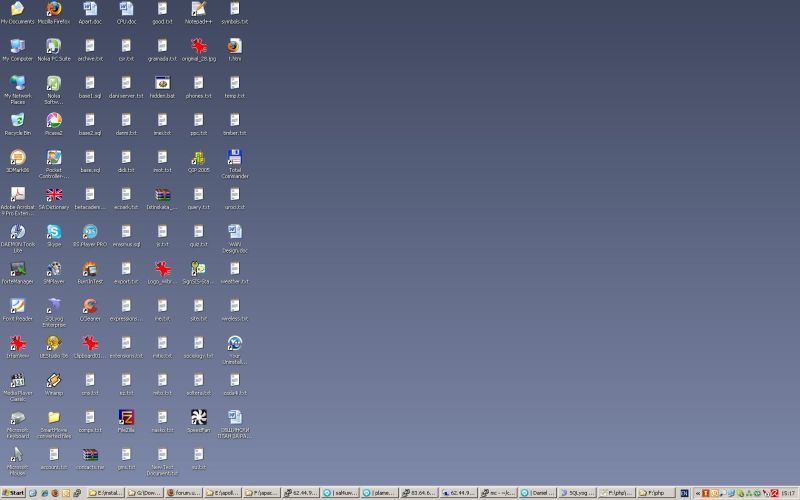Screen dimensions: 800x500
Task: Click the system tray clock
Action: pyautogui.click(x=788, y=493)
